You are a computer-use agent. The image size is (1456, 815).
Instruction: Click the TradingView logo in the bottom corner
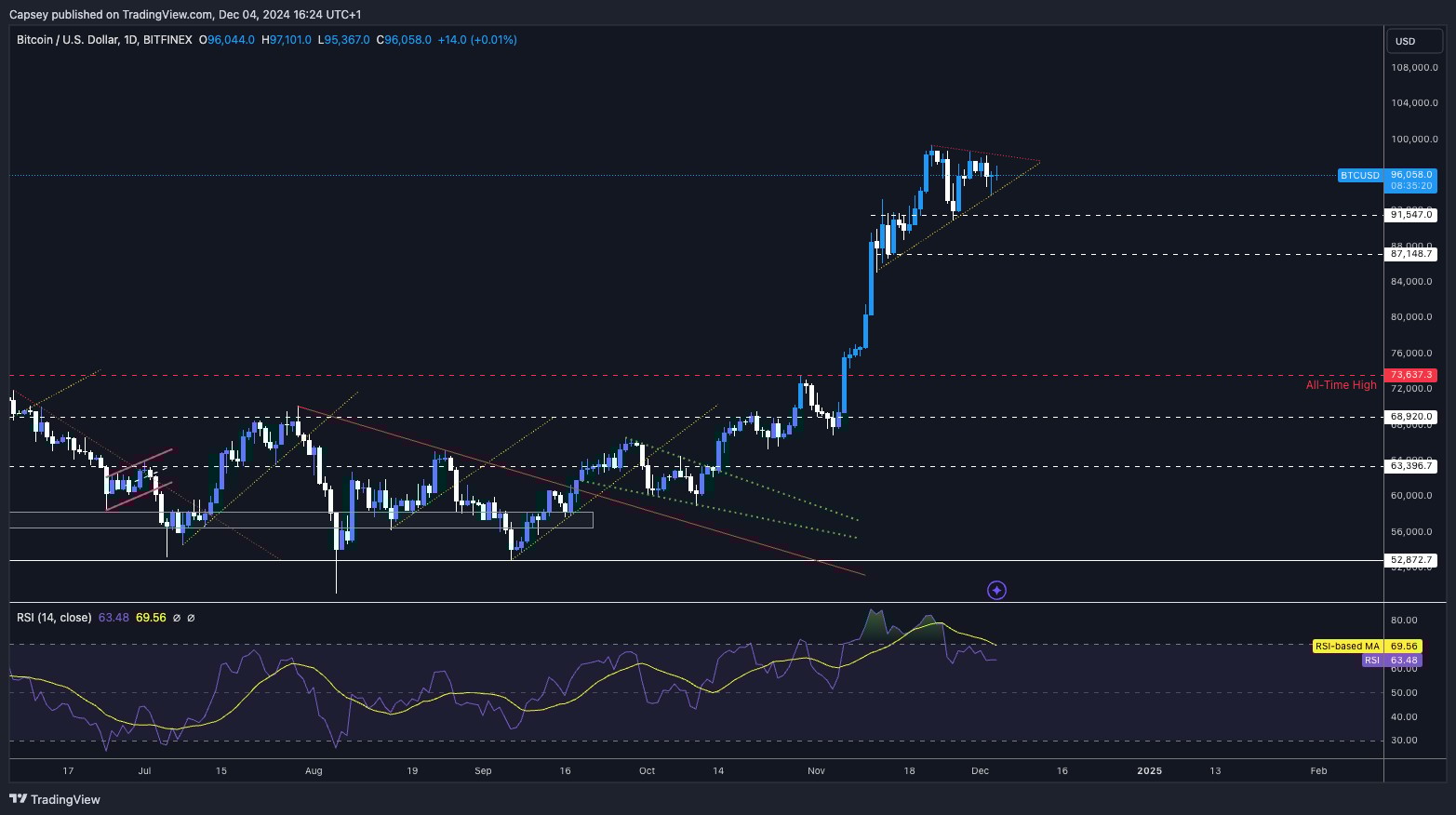[19, 799]
